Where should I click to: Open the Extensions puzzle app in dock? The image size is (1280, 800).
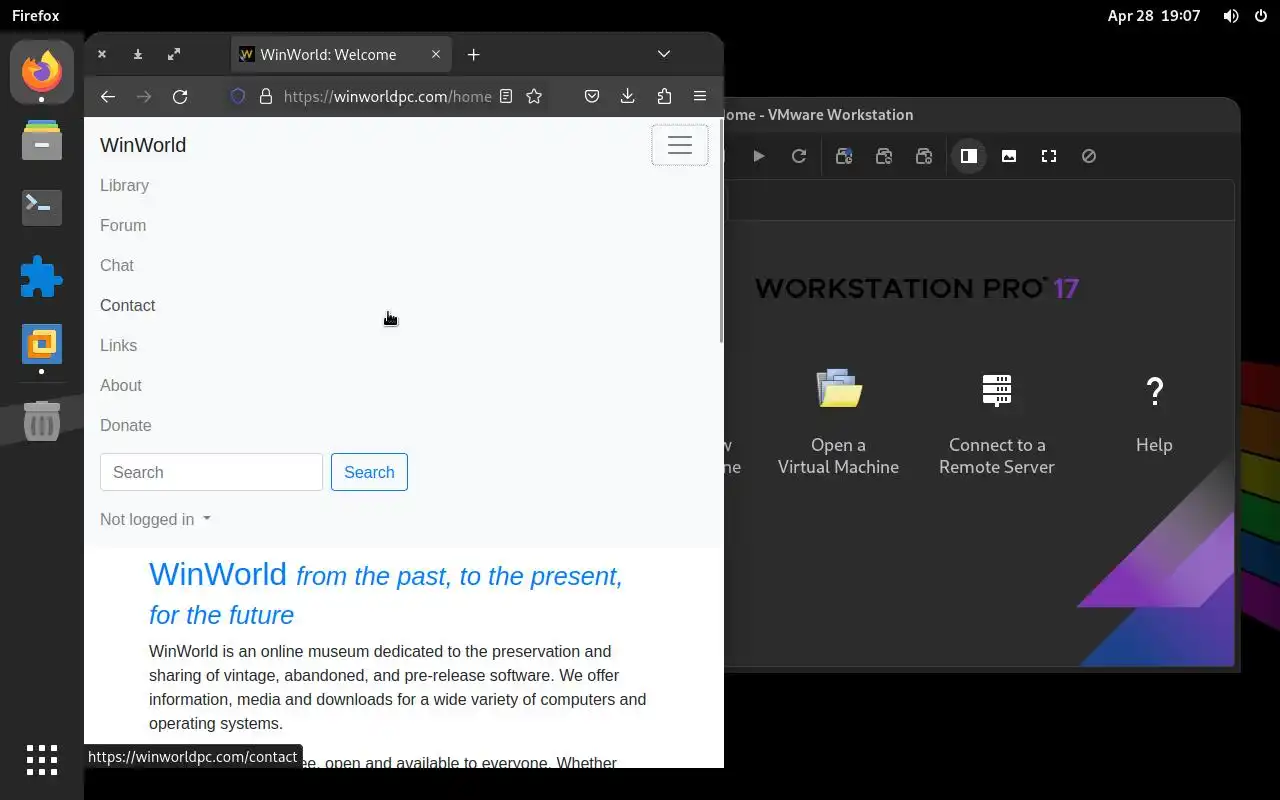tap(42, 276)
